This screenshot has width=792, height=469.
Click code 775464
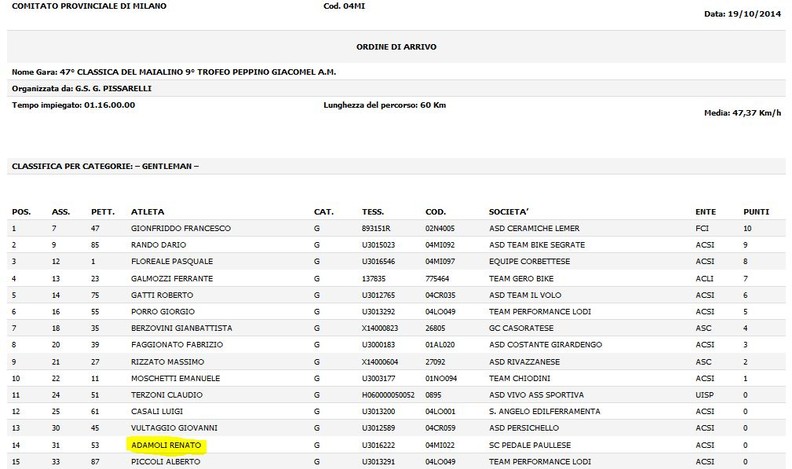[437, 279]
